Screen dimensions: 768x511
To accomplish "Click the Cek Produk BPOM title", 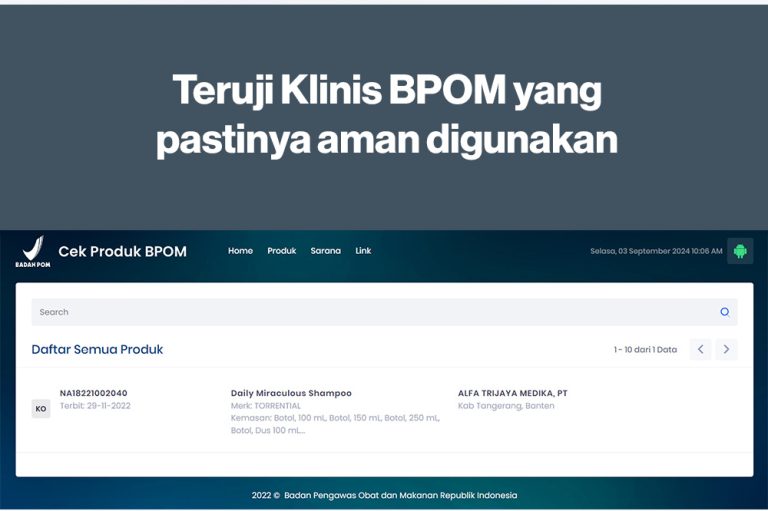I will [122, 251].
